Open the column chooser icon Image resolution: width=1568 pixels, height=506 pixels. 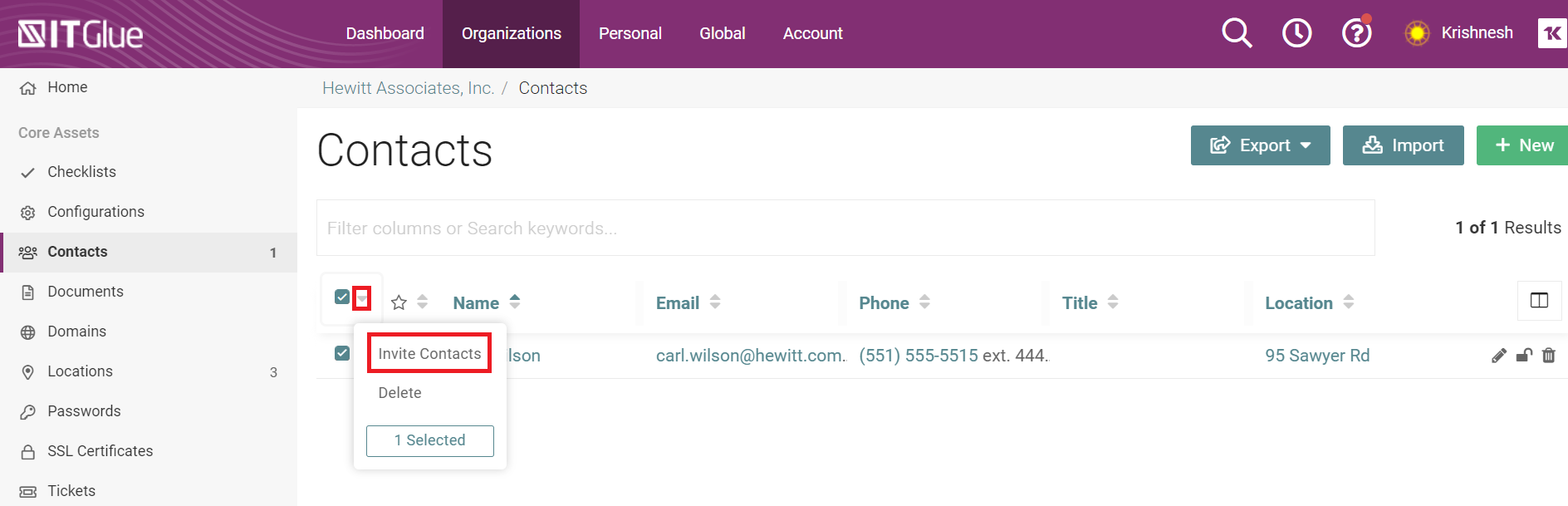(1539, 301)
